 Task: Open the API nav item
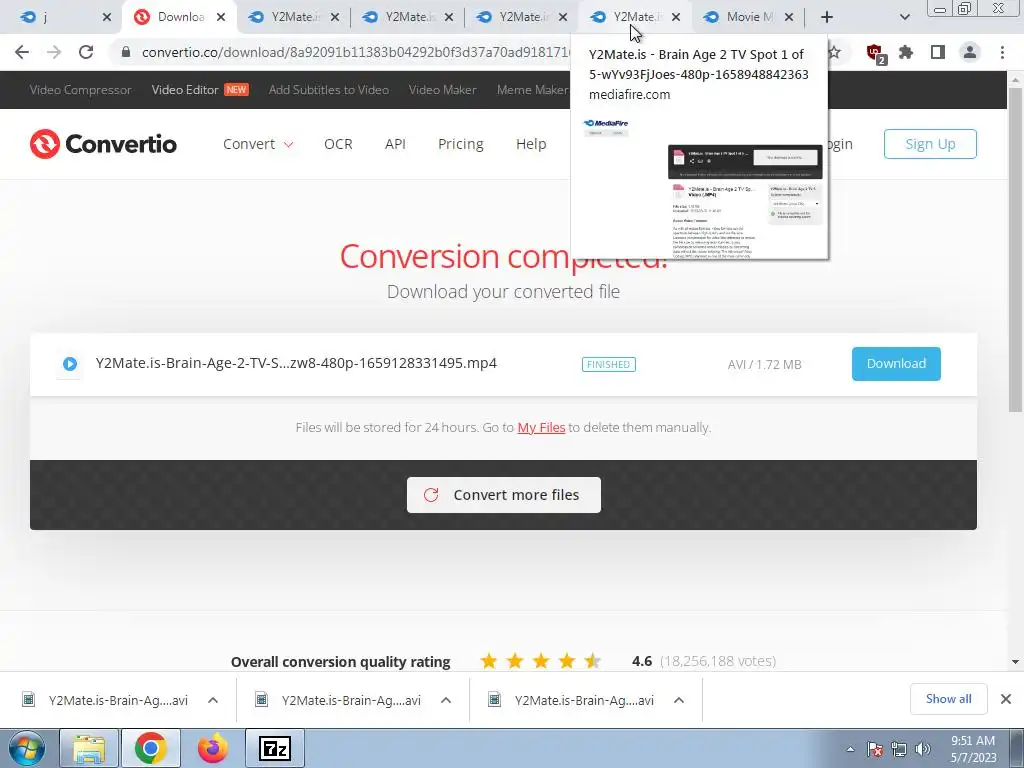[x=395, y=144]
